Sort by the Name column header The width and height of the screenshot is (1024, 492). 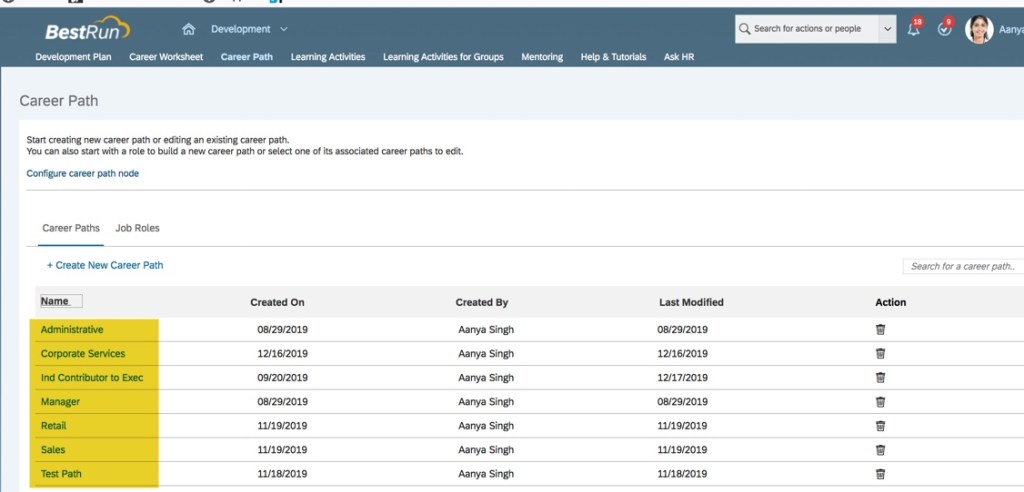click(55, 301)
